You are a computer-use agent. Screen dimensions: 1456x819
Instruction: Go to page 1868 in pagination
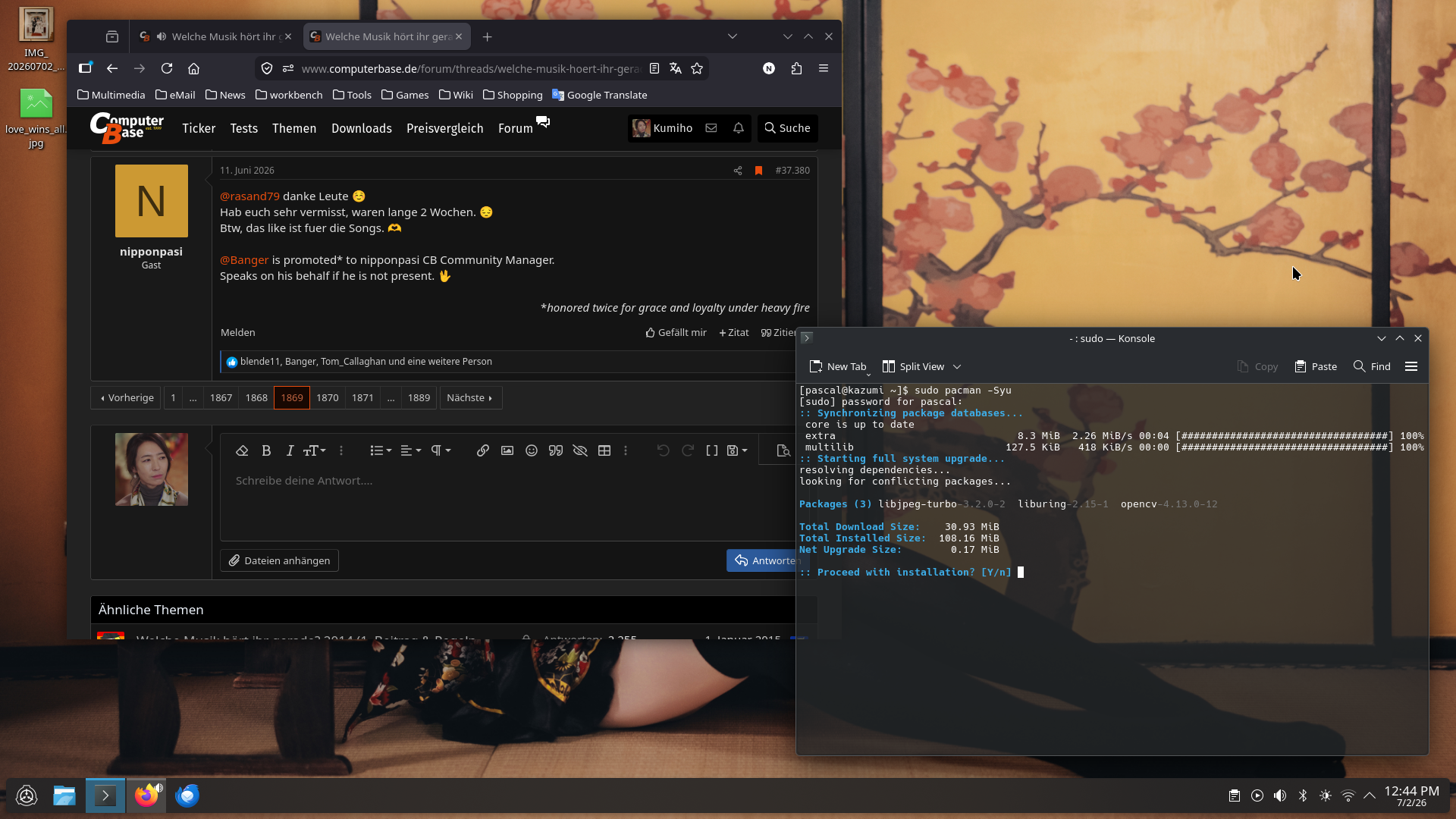256,397
